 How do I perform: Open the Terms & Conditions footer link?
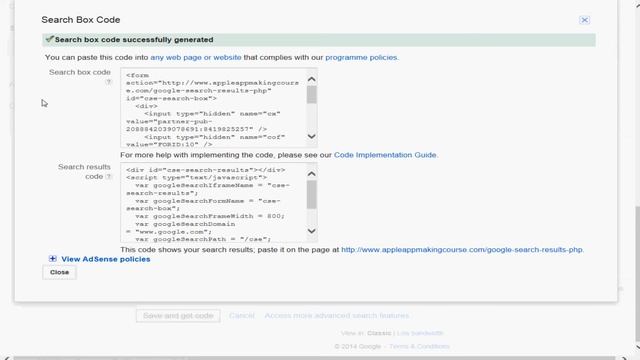click(419, 346)
